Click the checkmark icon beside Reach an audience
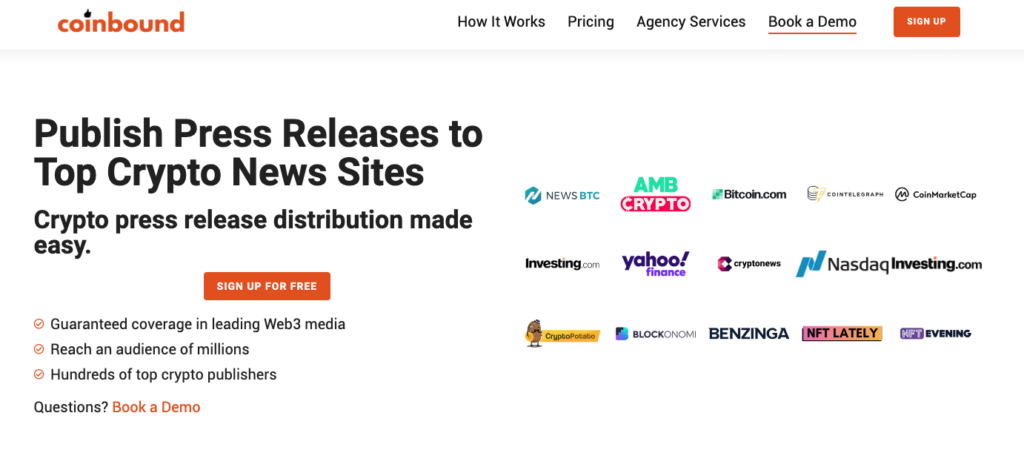Image resolution: width=1024 pixels, height=450 pixels. 39,349
